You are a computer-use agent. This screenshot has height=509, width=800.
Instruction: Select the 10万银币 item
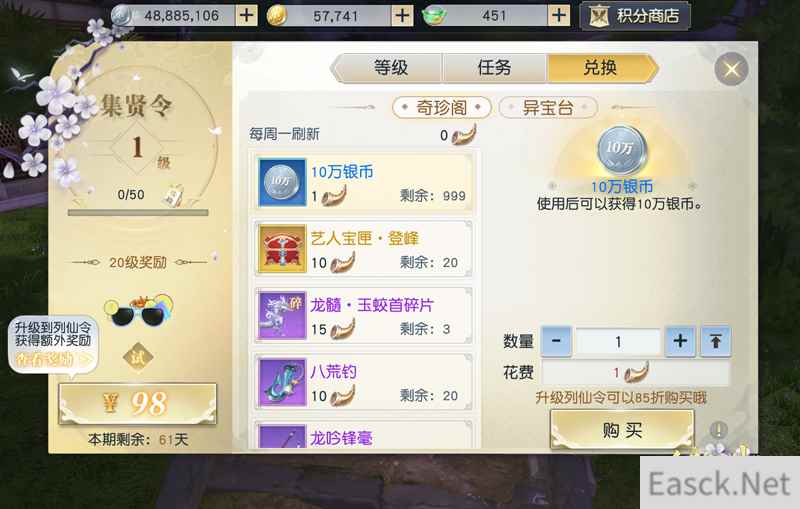point(364,183)
